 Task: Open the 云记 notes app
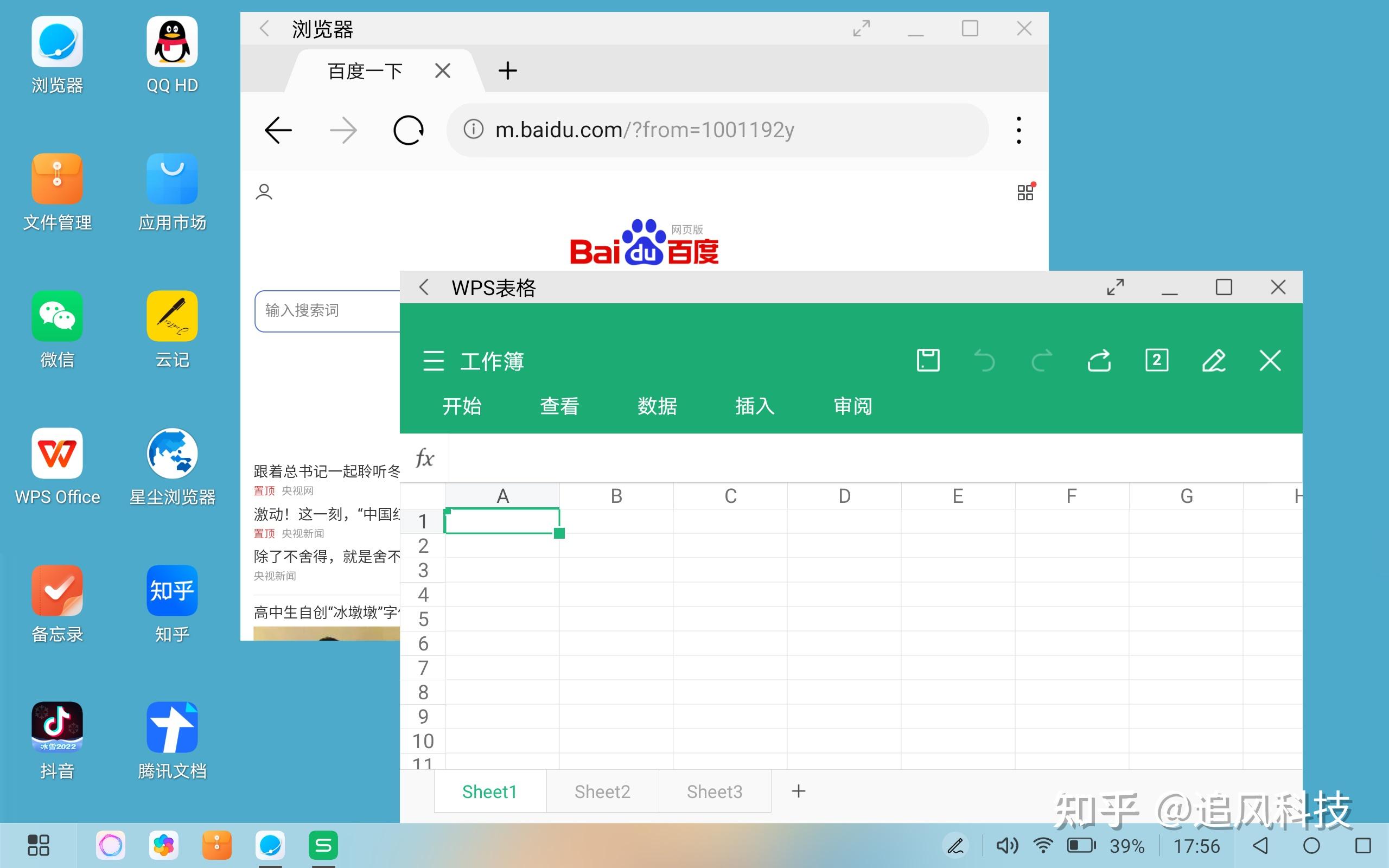pos(172,316)
